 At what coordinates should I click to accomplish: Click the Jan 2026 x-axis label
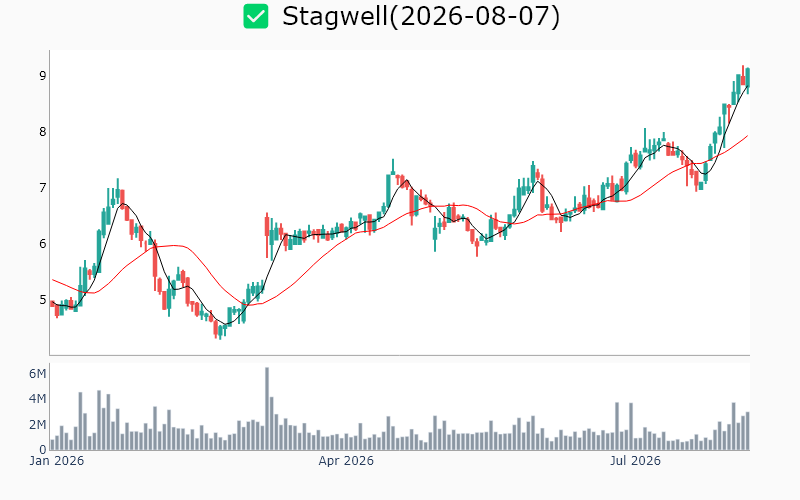click(x=57, y=461)
